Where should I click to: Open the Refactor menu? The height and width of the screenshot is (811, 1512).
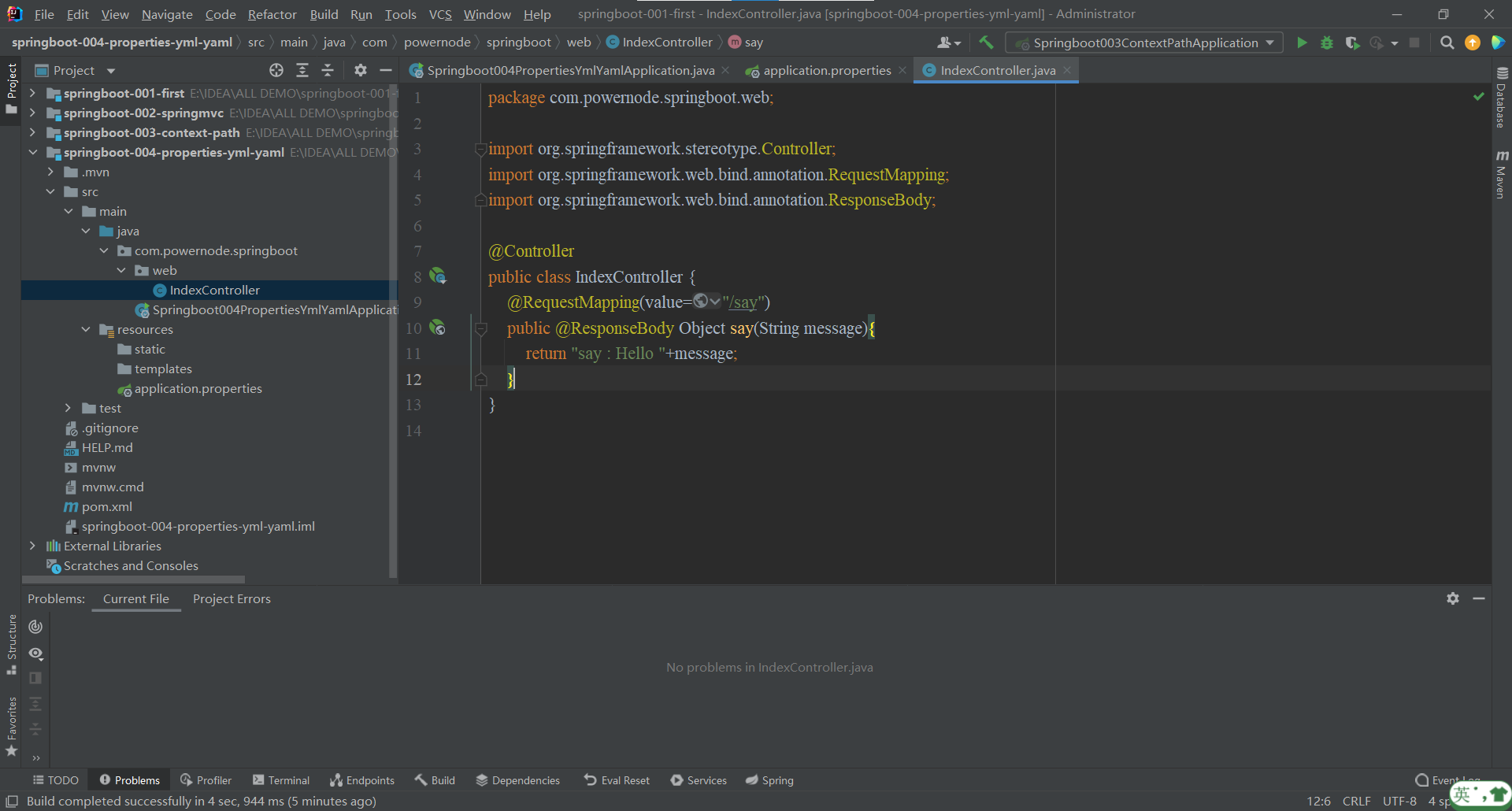272,14
